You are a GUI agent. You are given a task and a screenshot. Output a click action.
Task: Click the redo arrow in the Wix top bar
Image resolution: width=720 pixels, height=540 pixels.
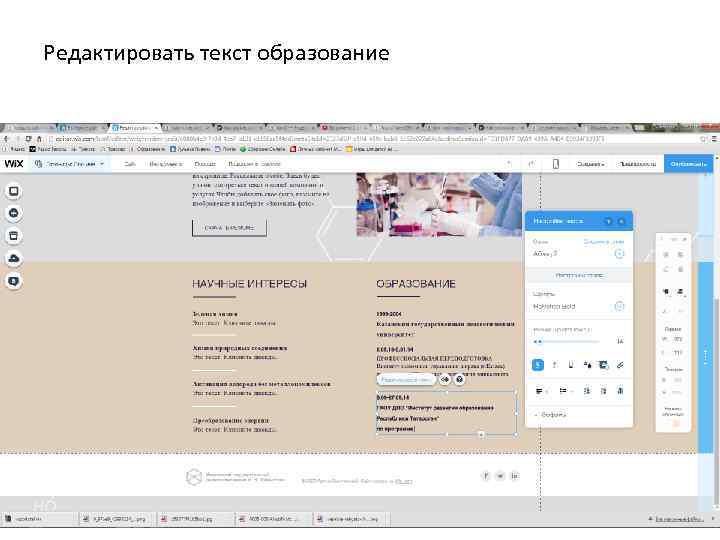[x=532, y=164]
